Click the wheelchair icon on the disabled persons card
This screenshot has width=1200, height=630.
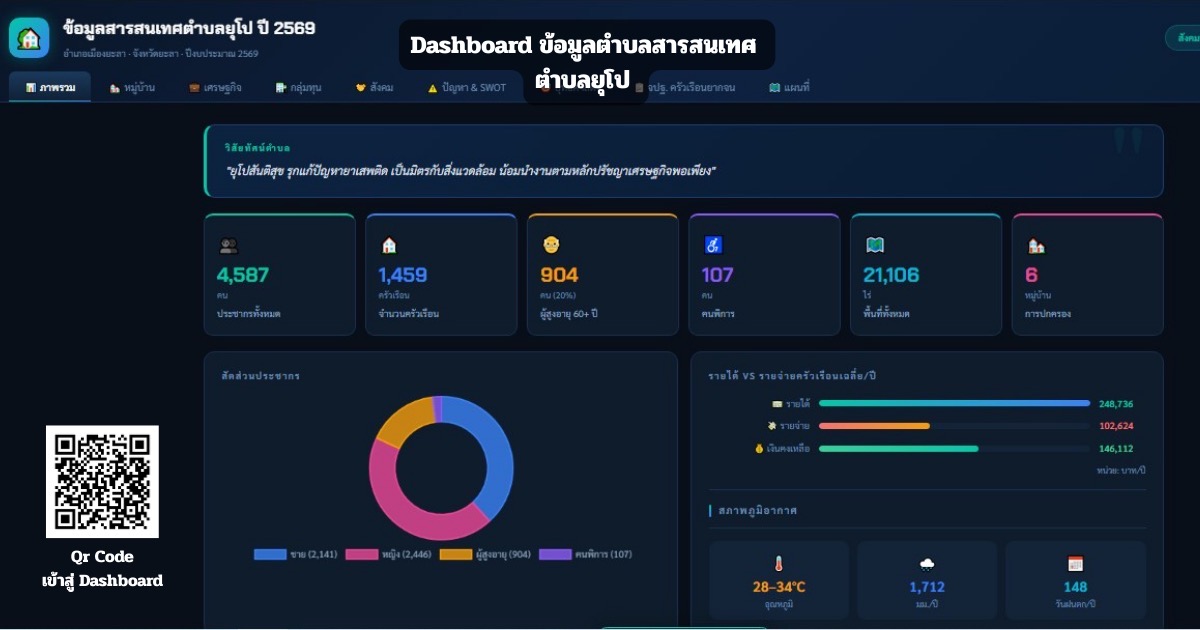pyautogui.click(x=713, y=244)
